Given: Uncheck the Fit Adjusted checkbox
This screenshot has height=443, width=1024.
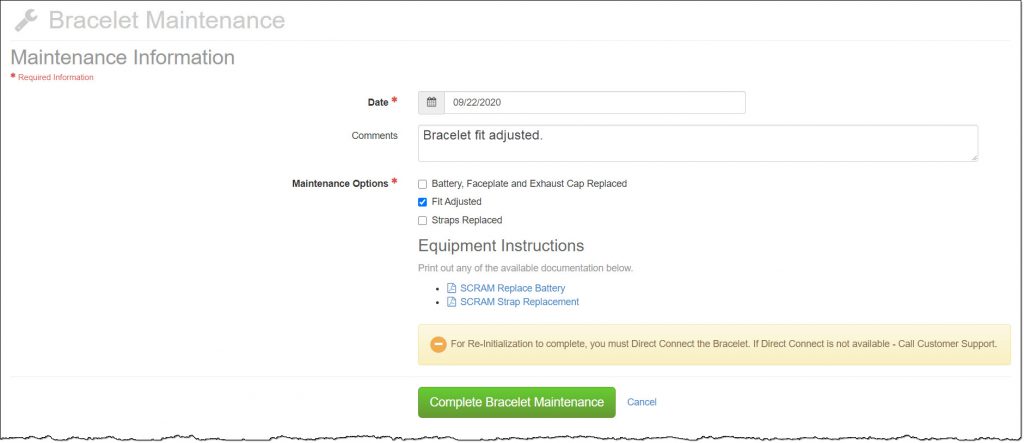Looking at the screenshot, I should pos(422,202).
